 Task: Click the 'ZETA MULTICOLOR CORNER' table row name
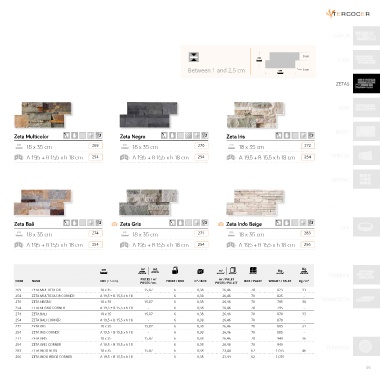(53, 296)
